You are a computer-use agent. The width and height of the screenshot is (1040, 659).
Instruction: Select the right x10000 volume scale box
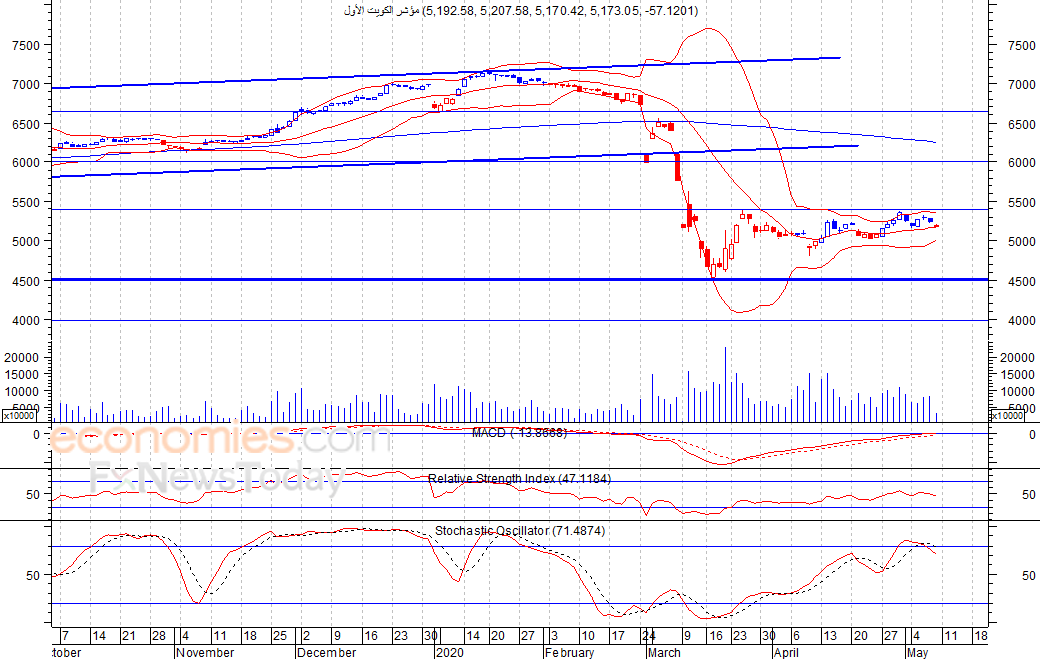[1007, 416]
